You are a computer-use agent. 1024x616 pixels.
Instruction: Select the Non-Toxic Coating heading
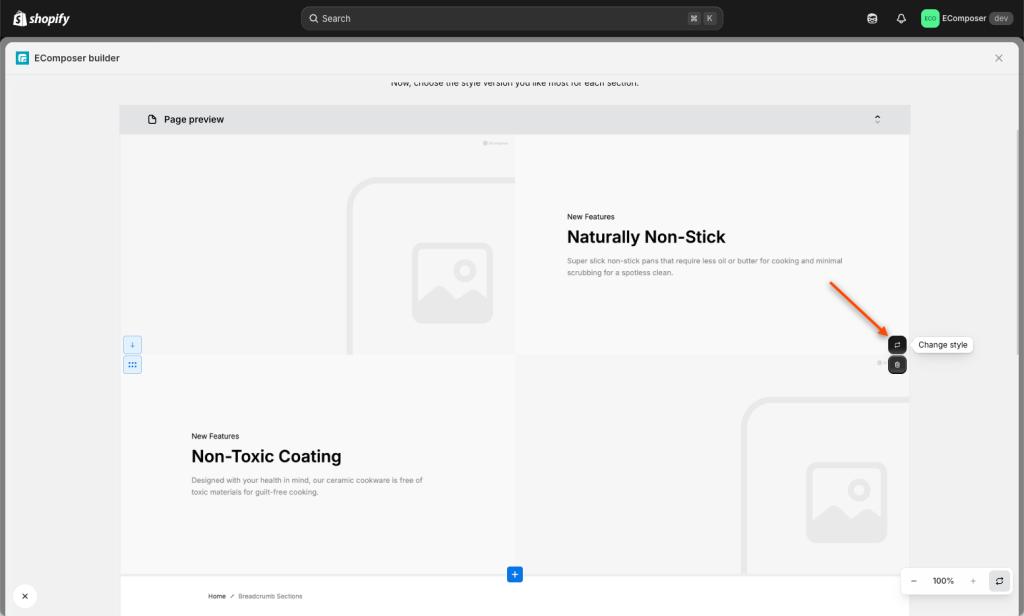coord(266,457)
